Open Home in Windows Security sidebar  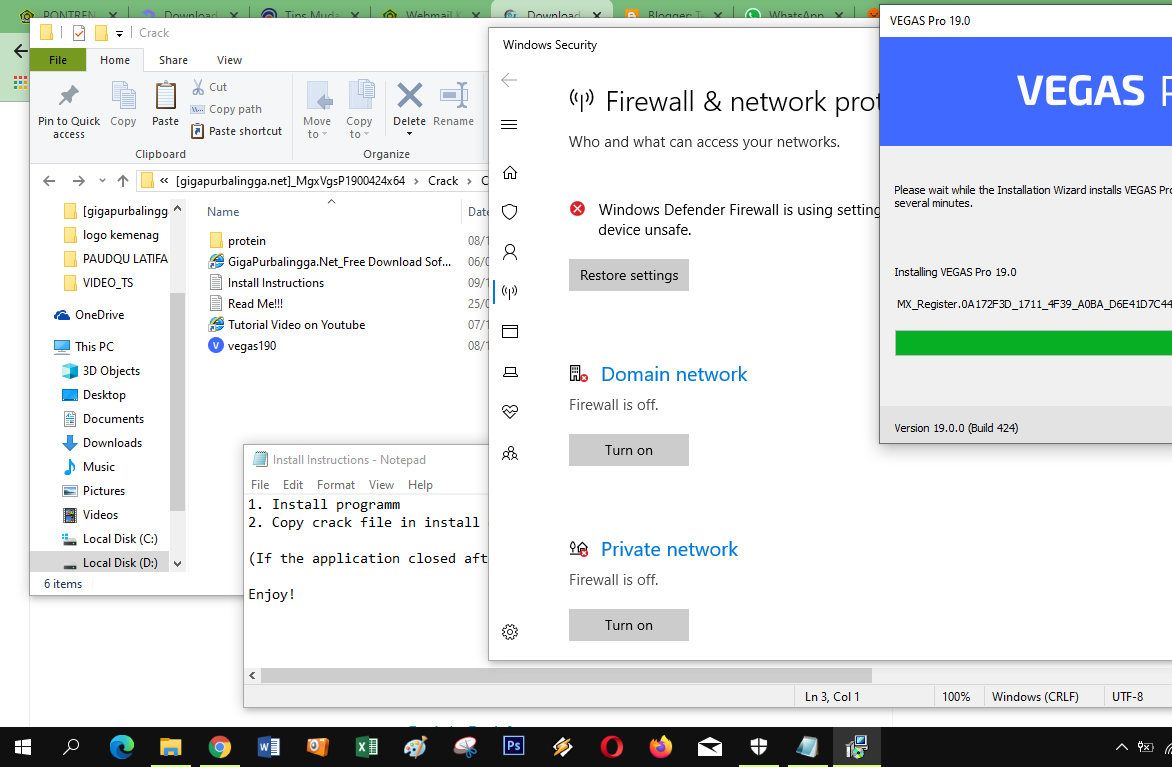click(510, 173)
